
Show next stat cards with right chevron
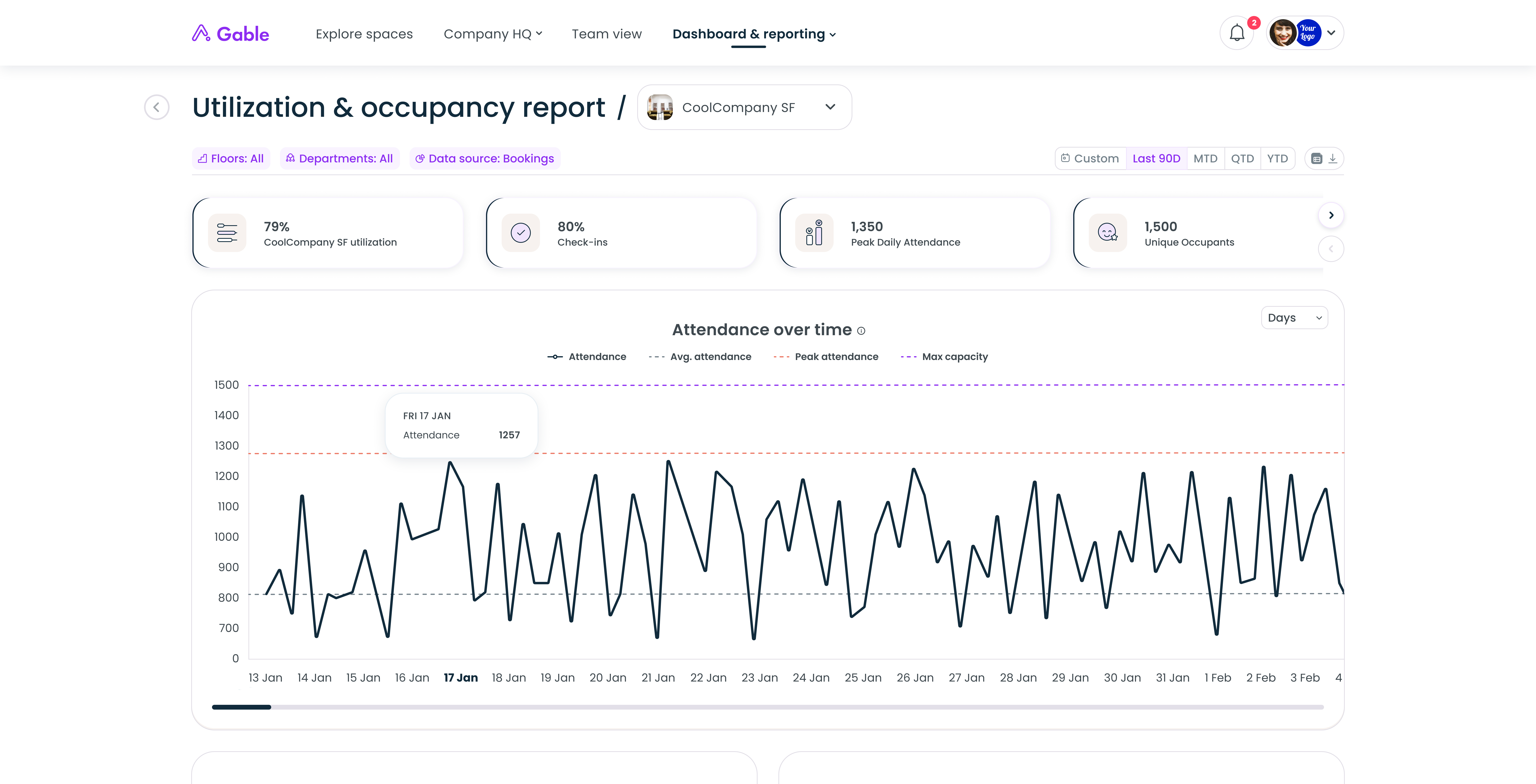[x=1331, y=215]
